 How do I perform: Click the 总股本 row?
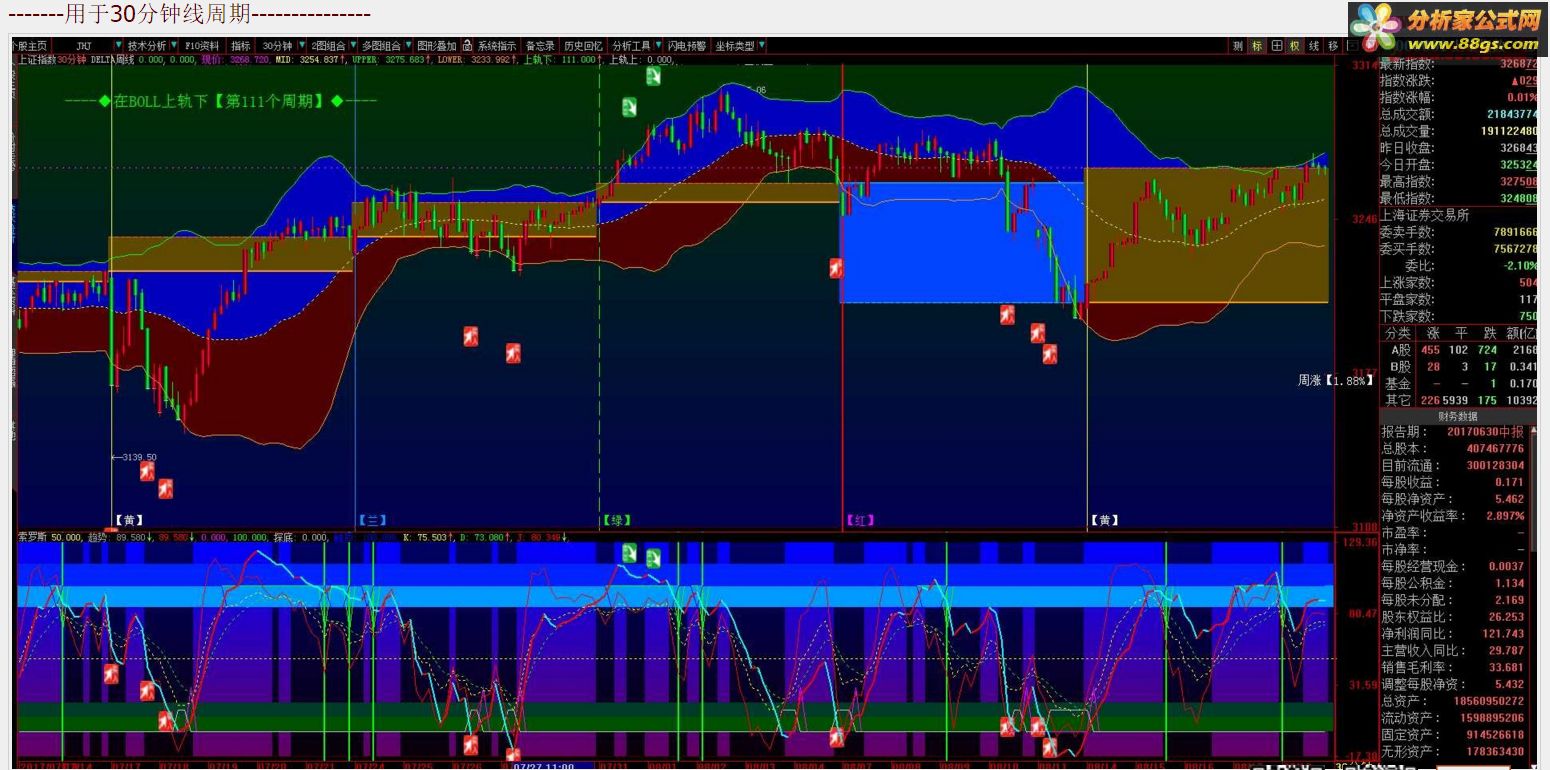pyautogui.click(x=1454, y=449)
